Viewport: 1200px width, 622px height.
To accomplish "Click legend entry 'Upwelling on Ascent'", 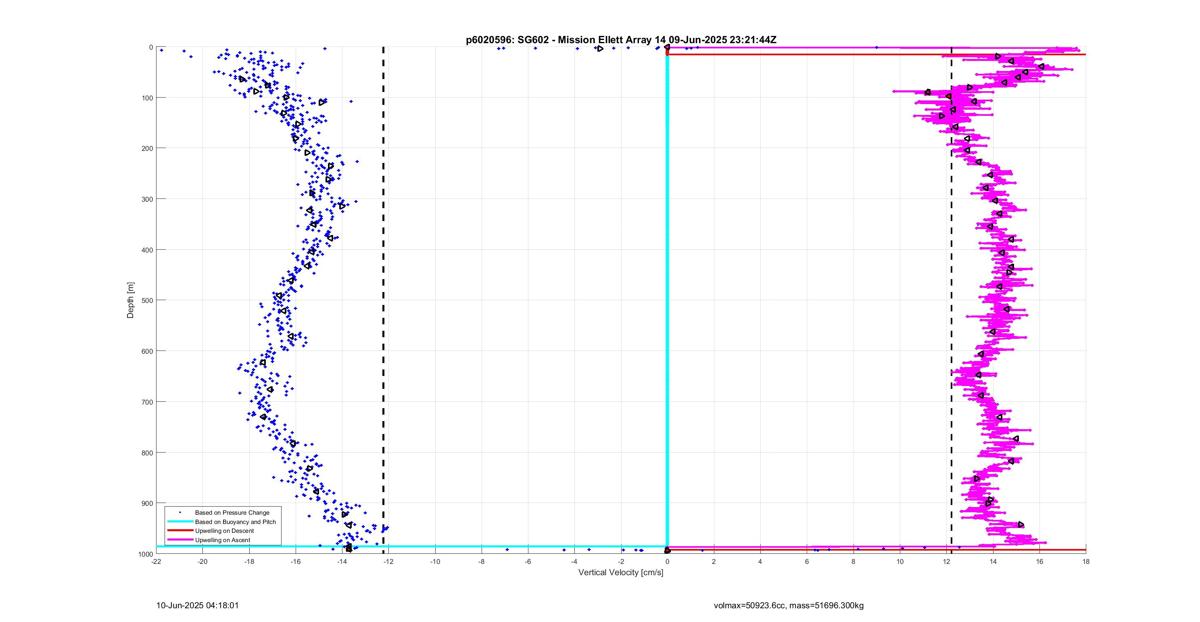I will pyautogui.click(x=223, y=539).
